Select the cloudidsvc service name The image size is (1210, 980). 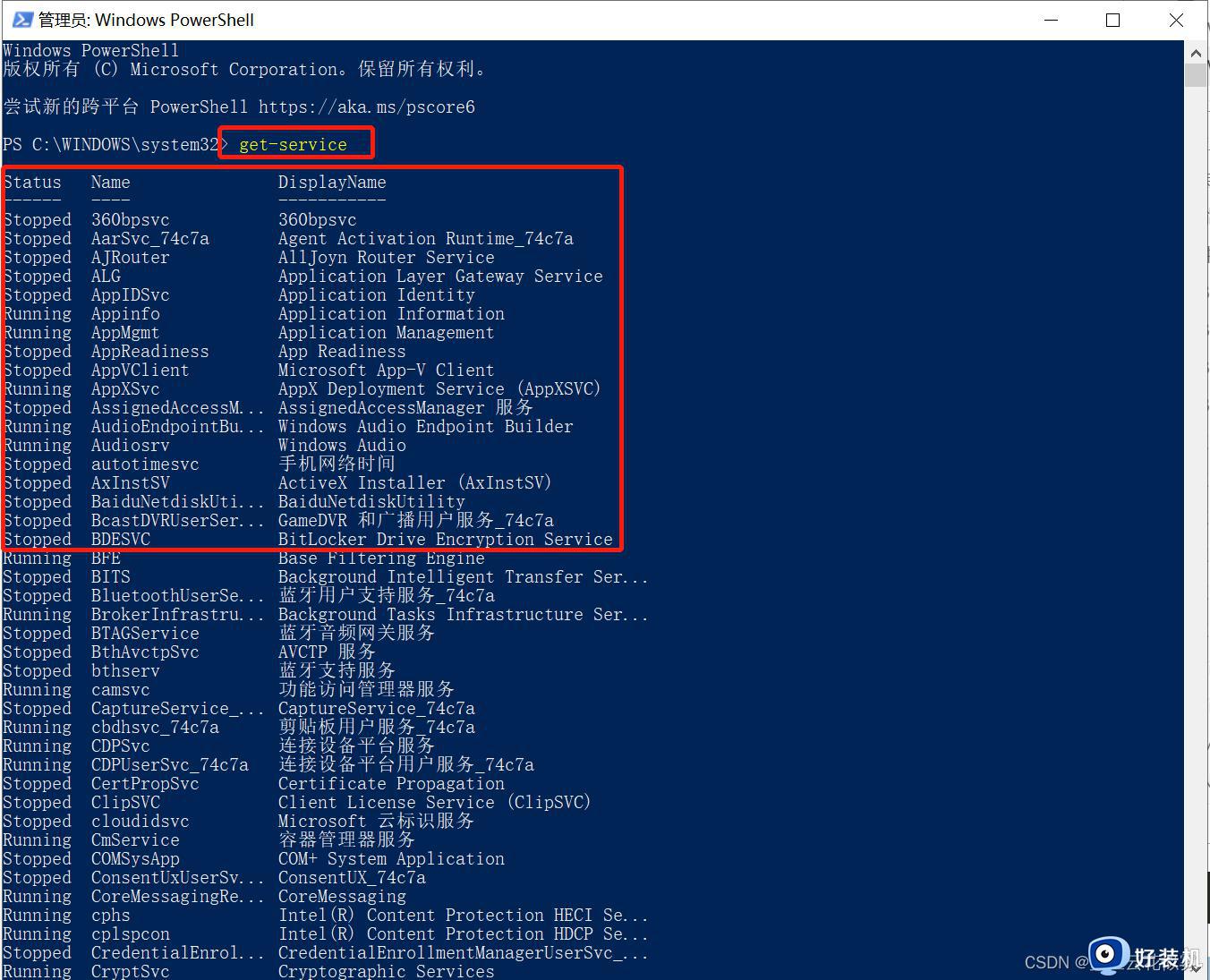pos(141,822)
